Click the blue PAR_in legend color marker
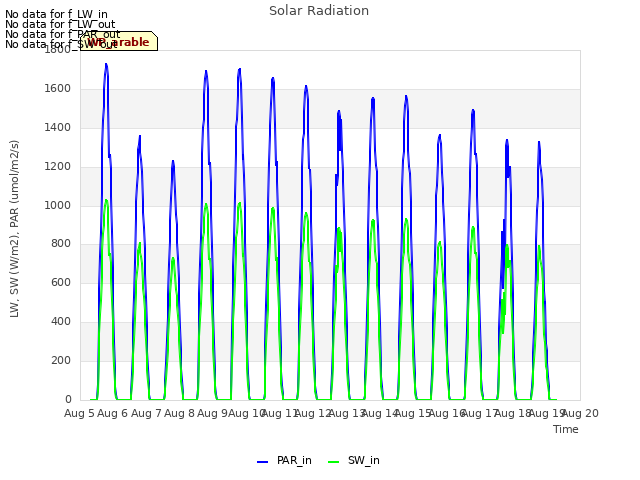The width and height of the screenshot is (640, 480). pyautogui.click(x=262, y=462)
